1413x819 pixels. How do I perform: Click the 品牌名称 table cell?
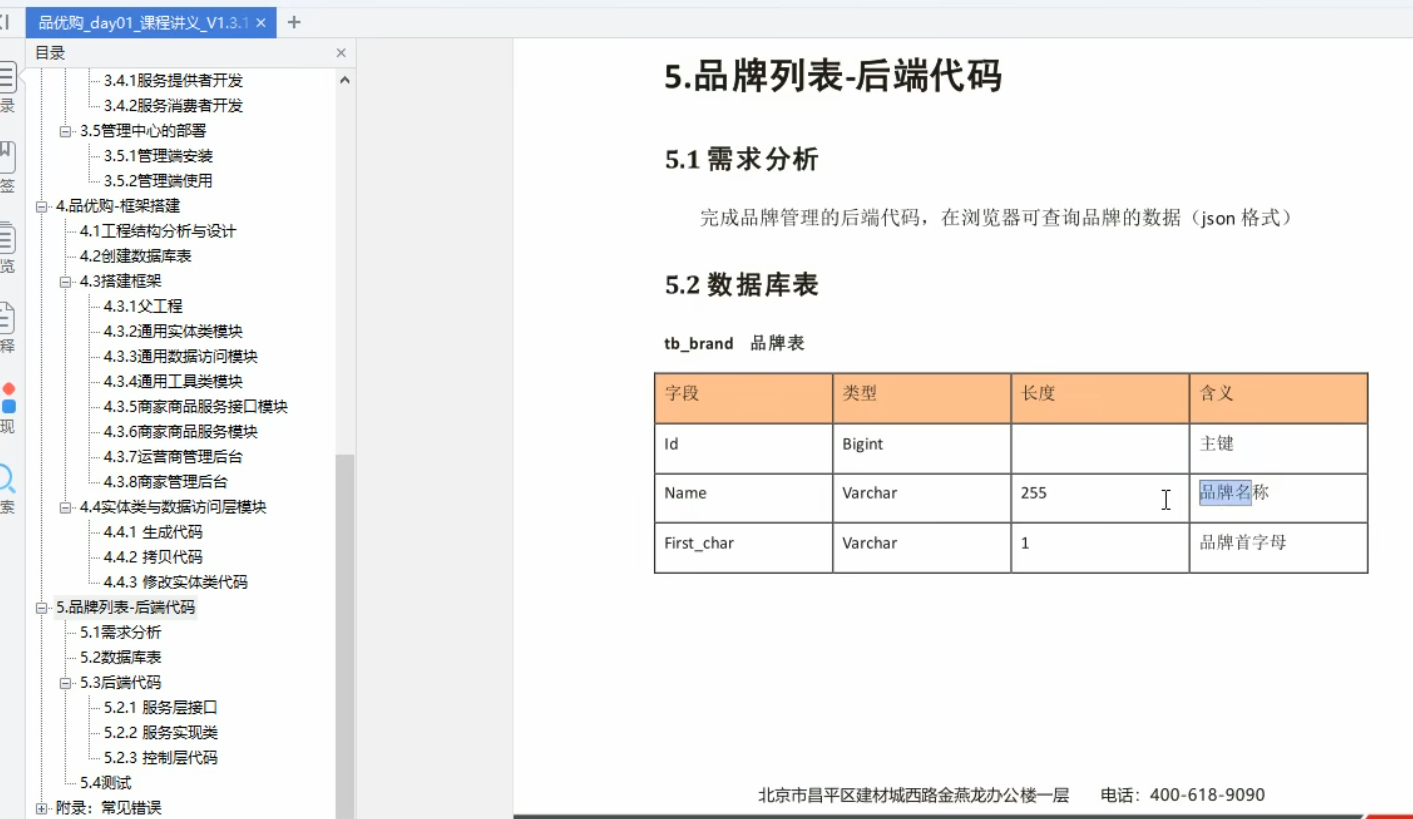click(x=1278, y=498)
